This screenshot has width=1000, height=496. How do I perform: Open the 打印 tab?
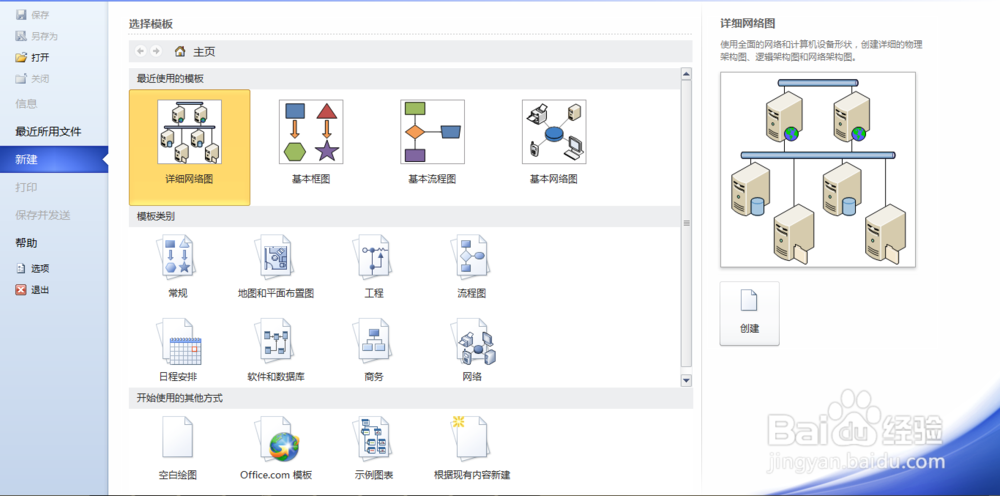tap(26, 187)
